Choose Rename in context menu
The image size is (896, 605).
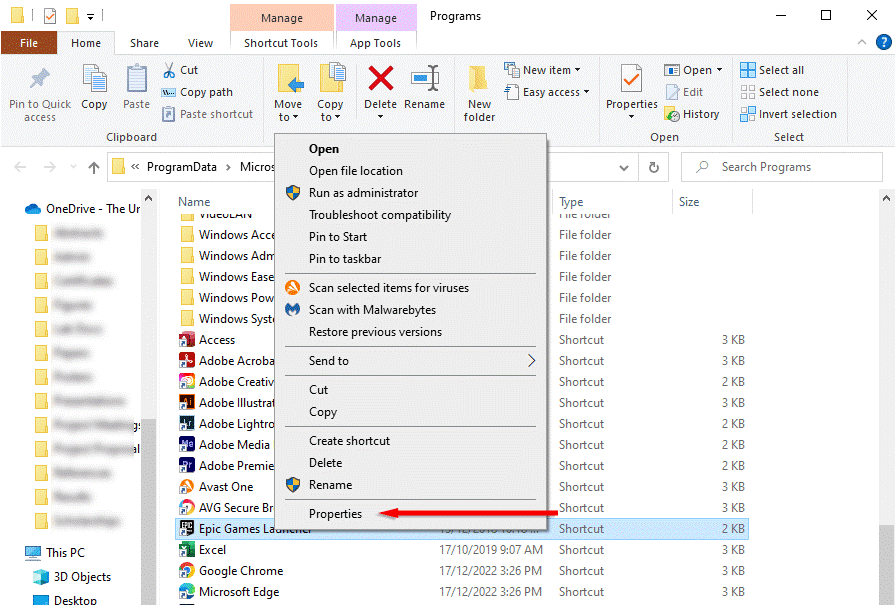[410, 485]
